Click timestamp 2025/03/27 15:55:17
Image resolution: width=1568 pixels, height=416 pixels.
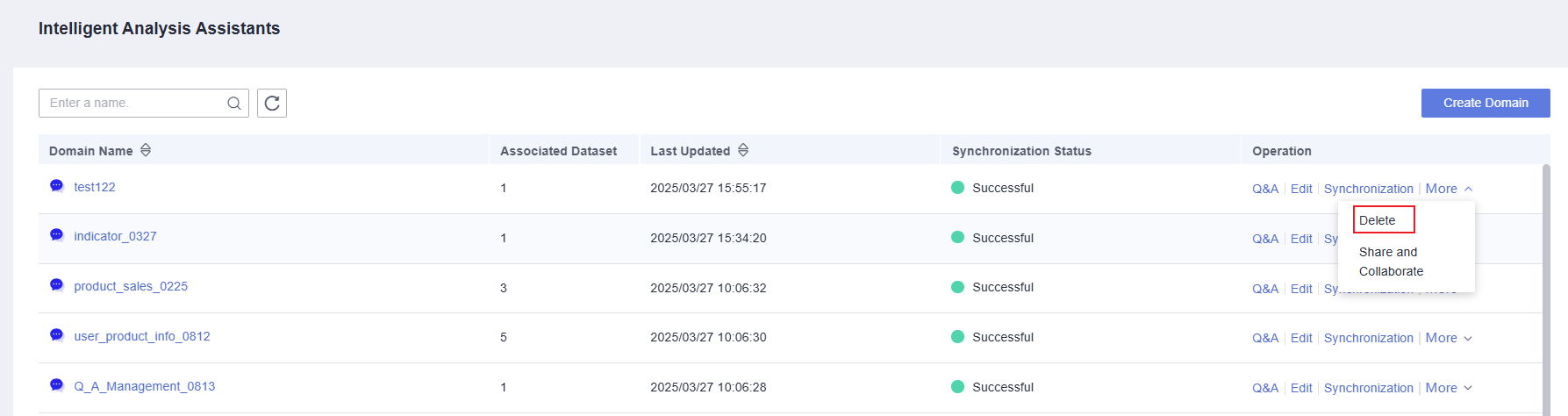coord(708,188)
